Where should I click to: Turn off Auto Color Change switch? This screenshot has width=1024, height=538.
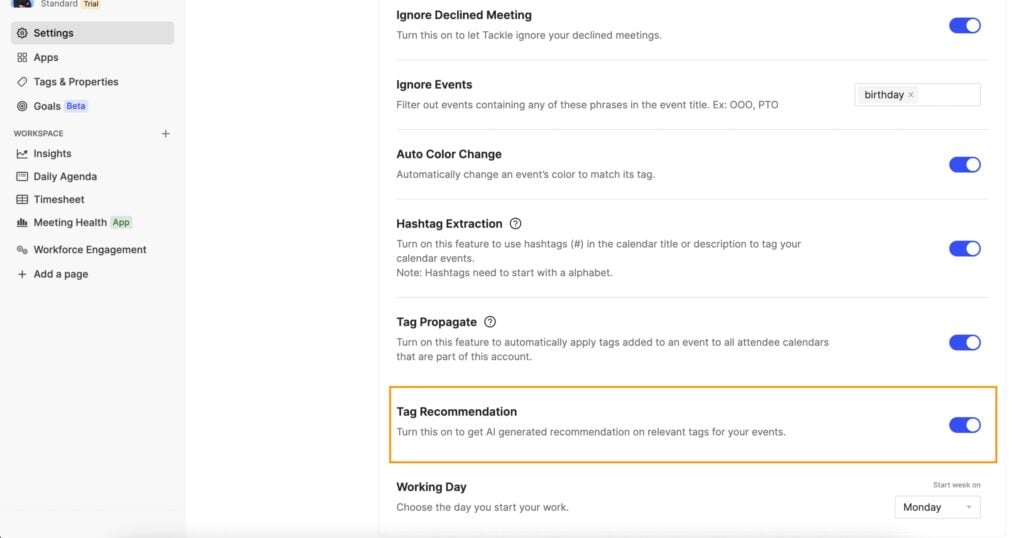[x=965, y=165]
